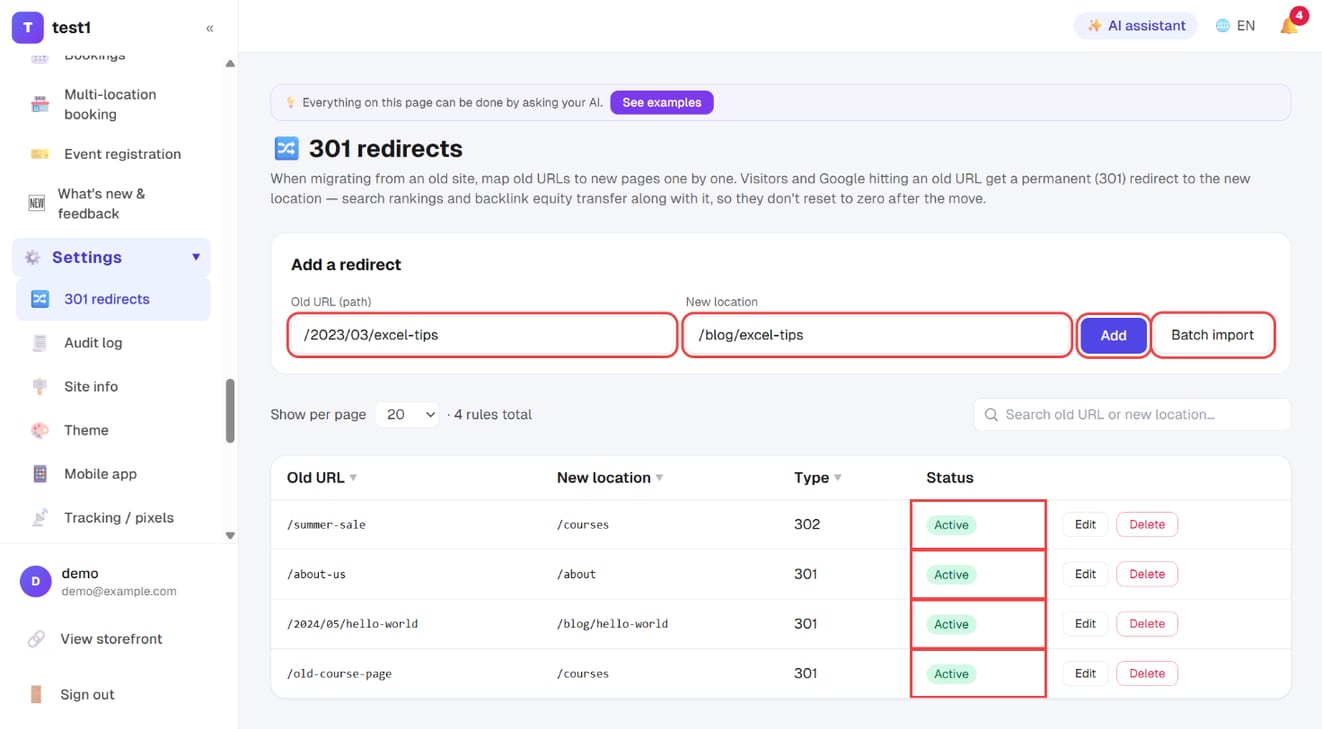Screen dimensions: 1322x729
Task: Click the Settings gear icon
Action: click(32, 257)
